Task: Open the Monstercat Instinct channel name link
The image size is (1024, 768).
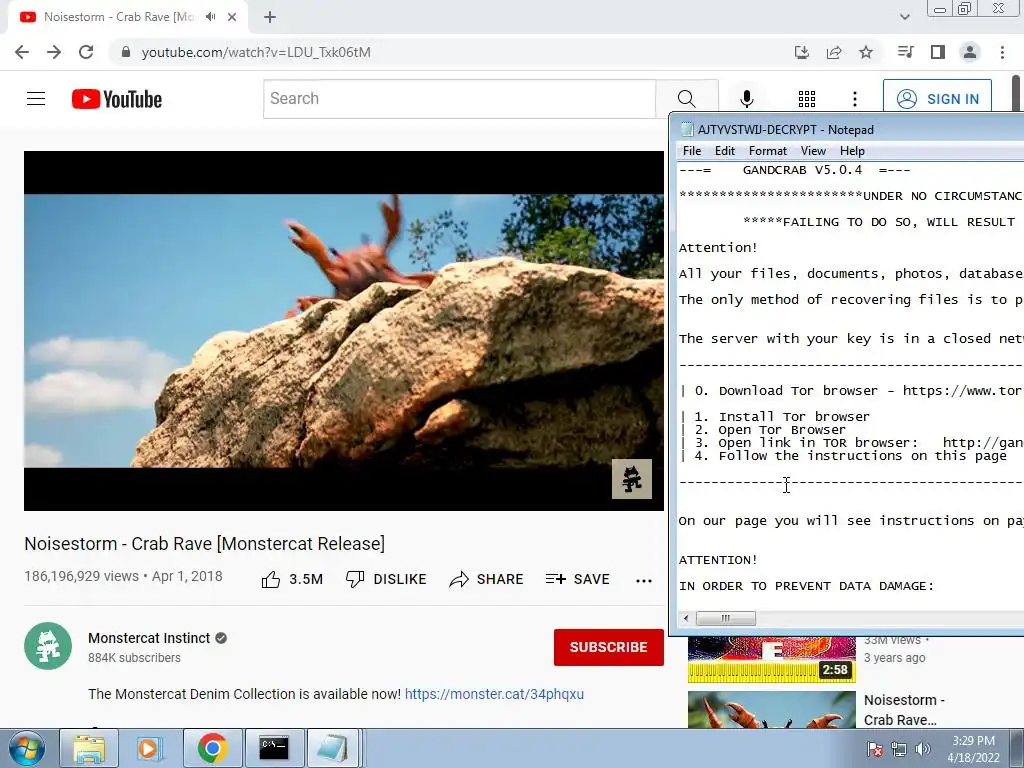Action: (149, 638)
